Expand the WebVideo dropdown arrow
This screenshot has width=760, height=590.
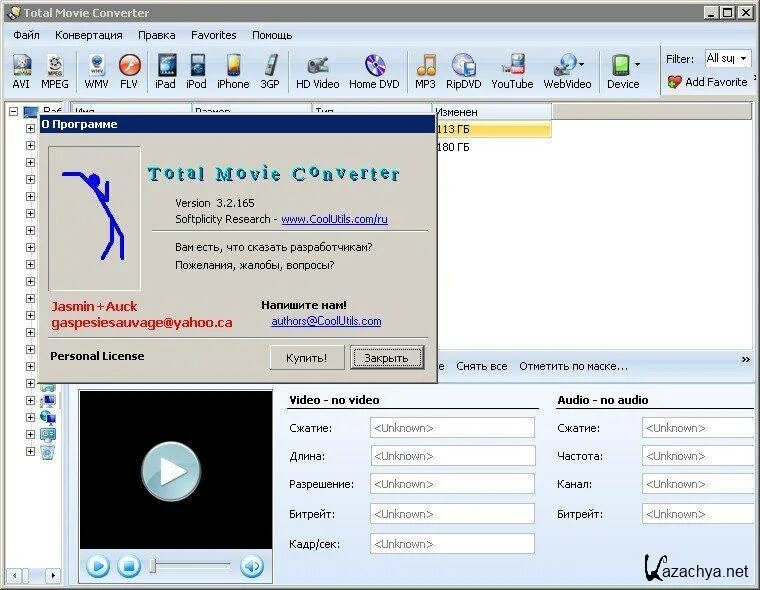coord(581,64)
